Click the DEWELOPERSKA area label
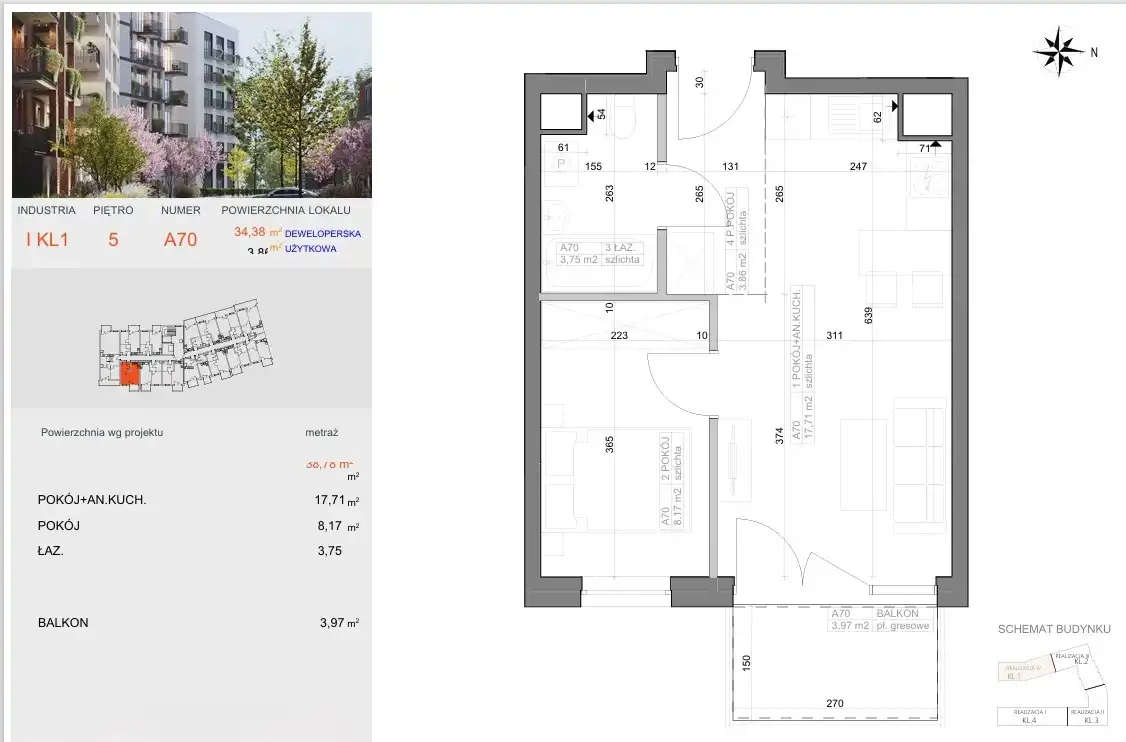Screen dimensions: 1126x742 [323, 233]
